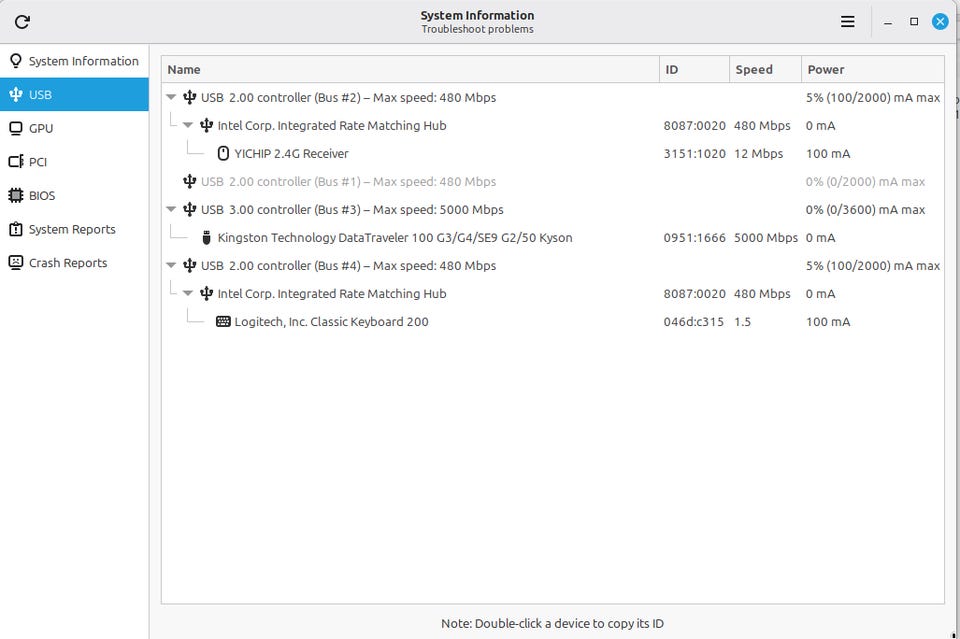Click the note about double-clicking to copy ID
Viewport: 960px width, 639px height.
pyautogui.click(x=552, y=623)
